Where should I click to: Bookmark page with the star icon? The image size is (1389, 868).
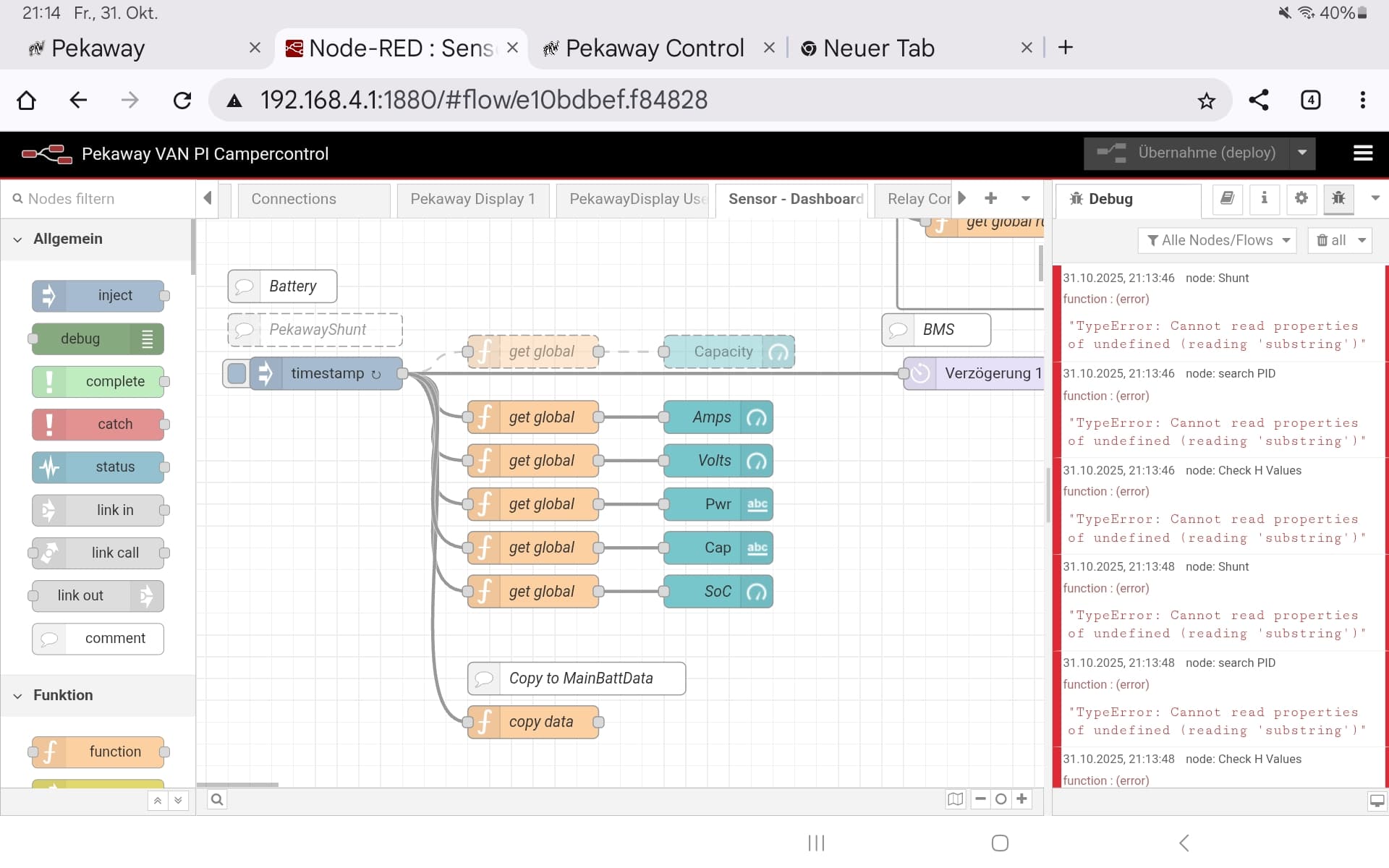coord(1206,101)
